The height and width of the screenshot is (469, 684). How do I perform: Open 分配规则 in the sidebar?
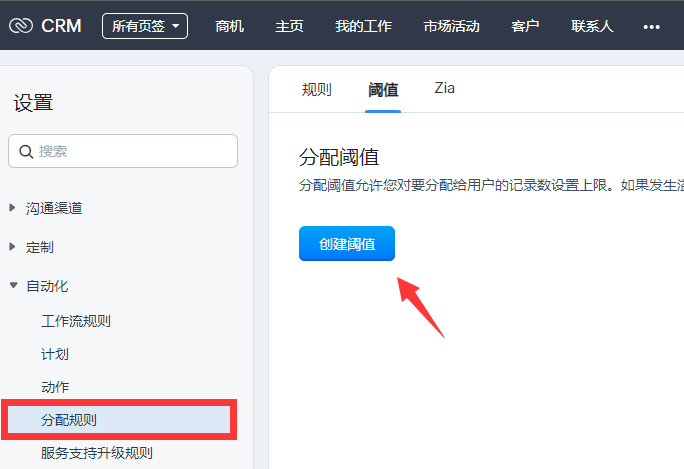[69, 420]
